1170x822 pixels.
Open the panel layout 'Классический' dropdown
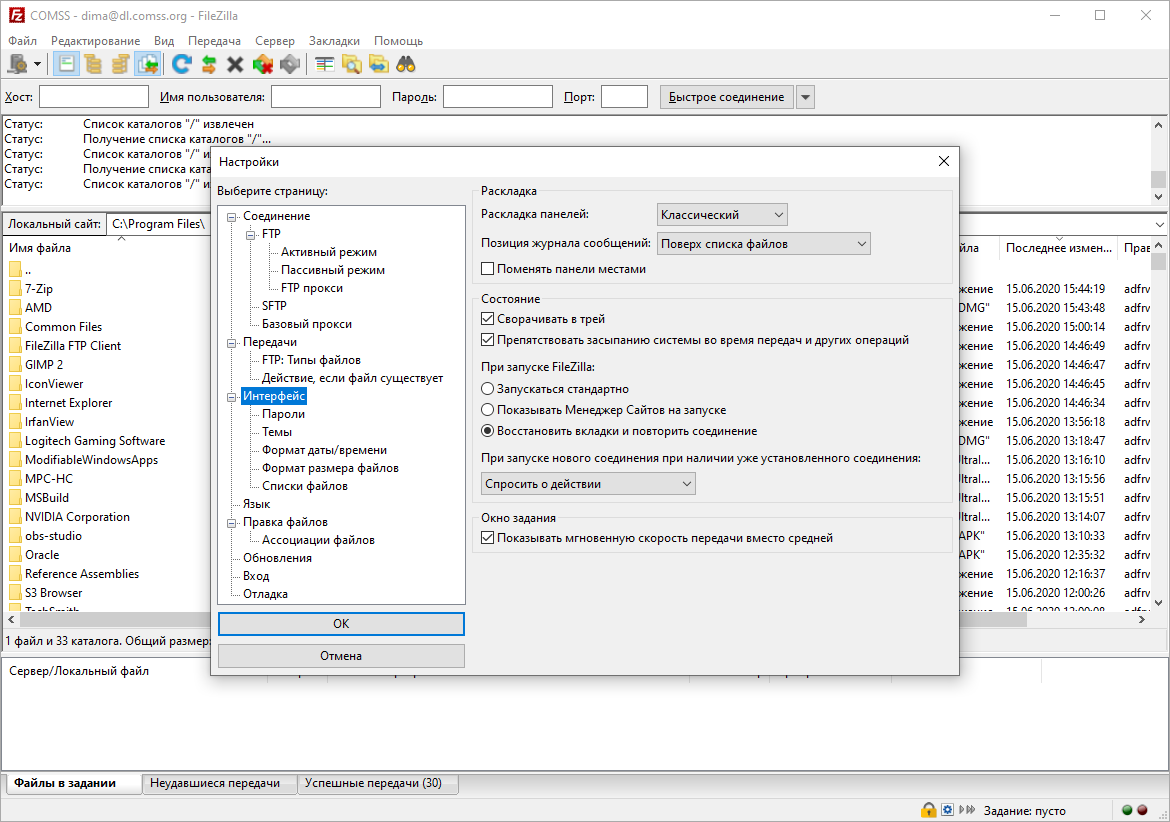[x=722, y=215]
